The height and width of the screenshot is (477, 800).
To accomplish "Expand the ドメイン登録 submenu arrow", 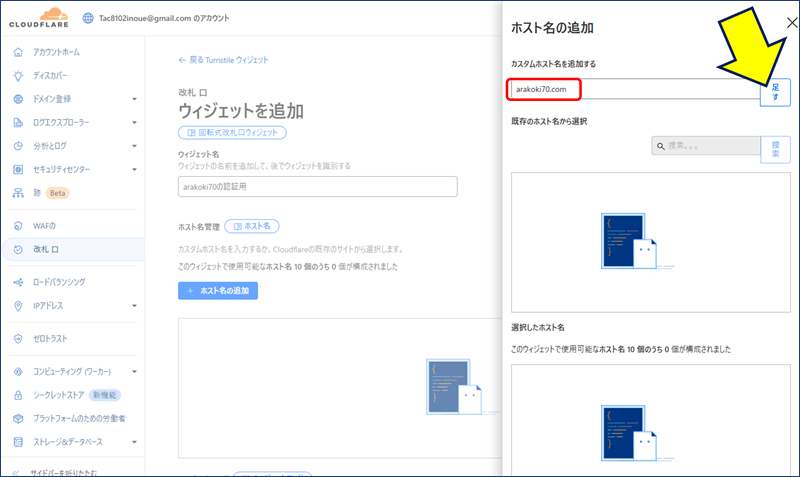I will (134, 99).
